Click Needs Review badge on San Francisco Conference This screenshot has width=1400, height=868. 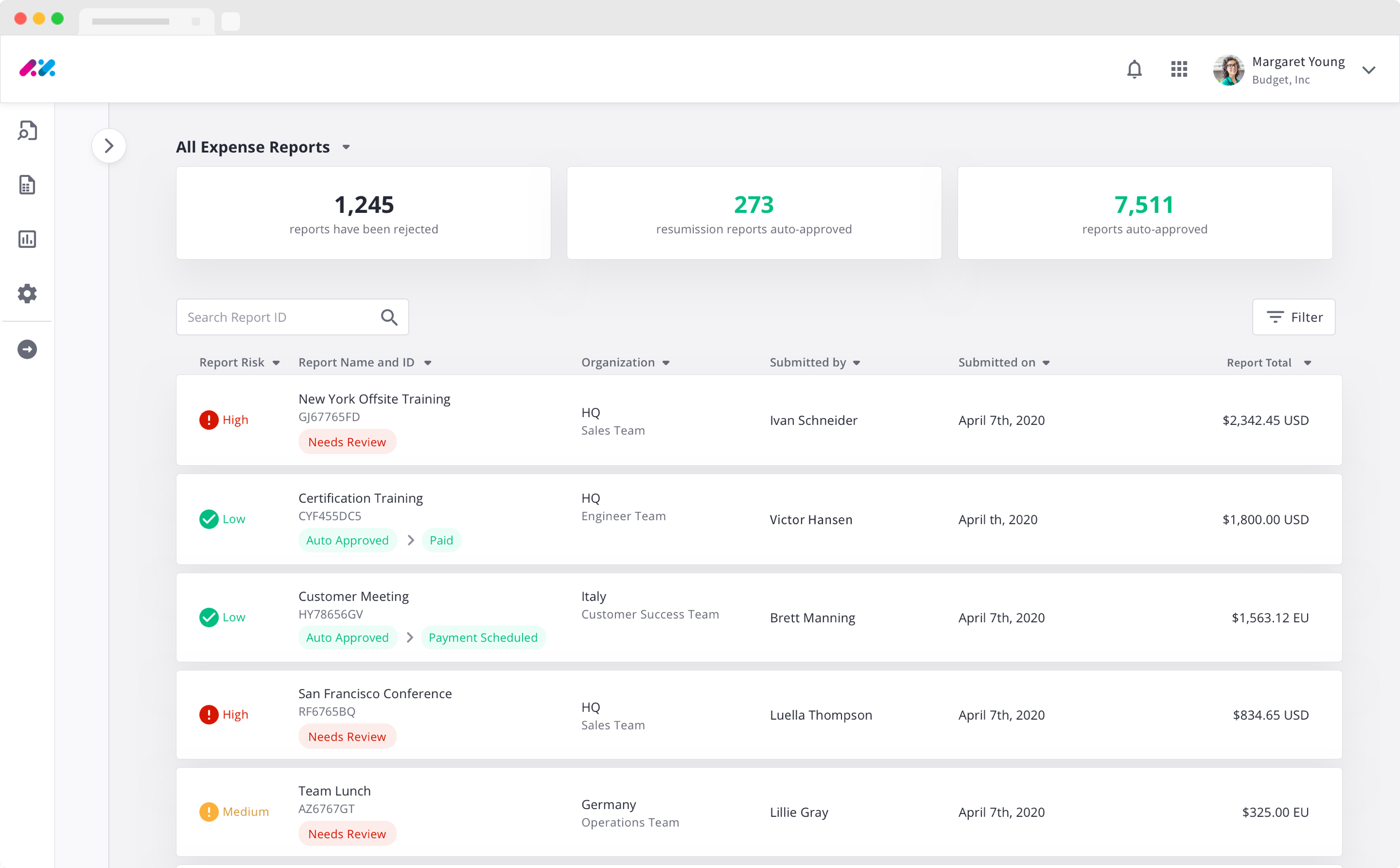pyautogui.click(x=347, y=737)
